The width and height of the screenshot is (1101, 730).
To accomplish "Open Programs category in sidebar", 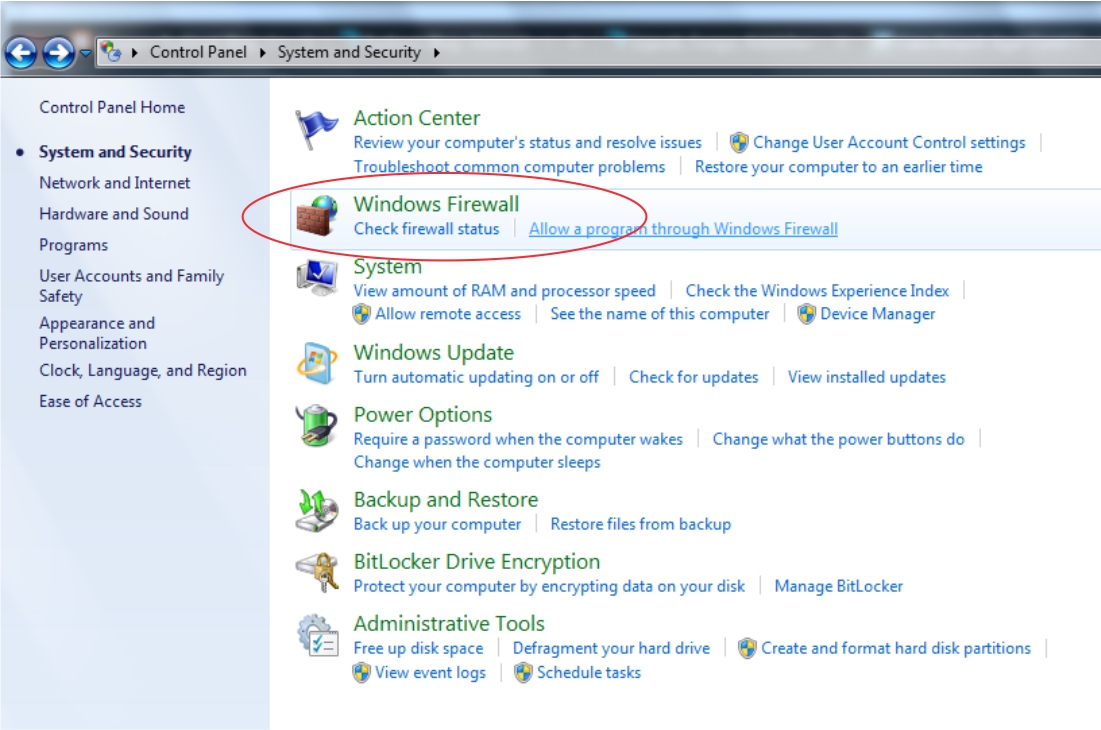I will 74,246.
